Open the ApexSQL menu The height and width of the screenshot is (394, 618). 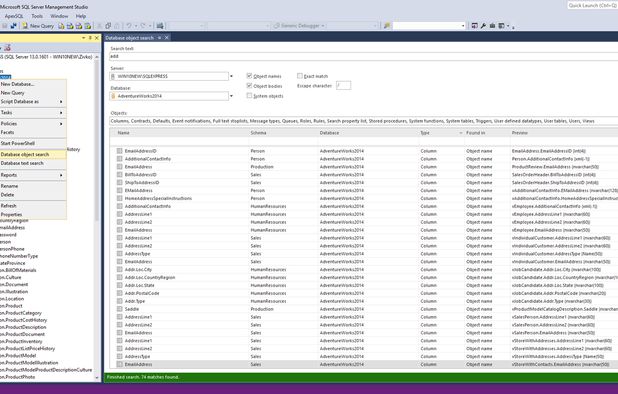coord(14,16)
